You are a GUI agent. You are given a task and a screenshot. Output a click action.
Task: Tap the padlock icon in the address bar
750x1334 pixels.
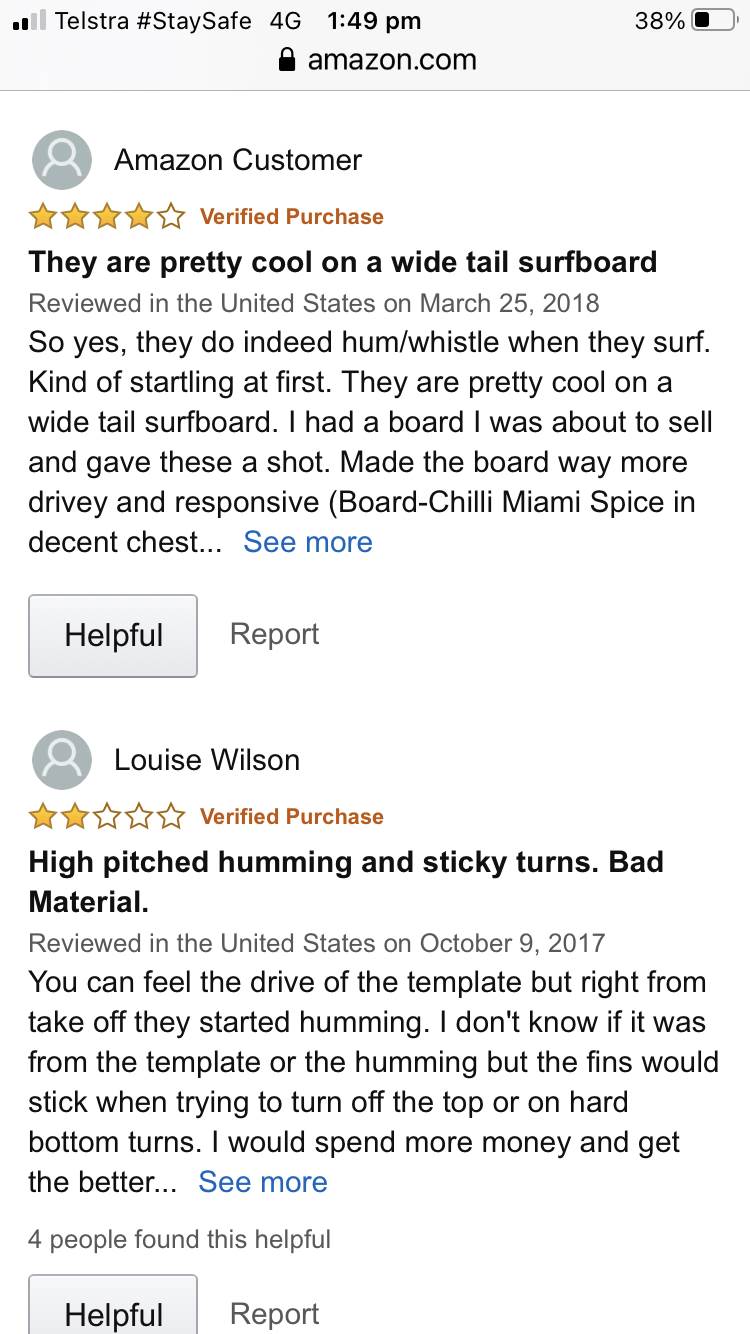(x=287, y=60)
